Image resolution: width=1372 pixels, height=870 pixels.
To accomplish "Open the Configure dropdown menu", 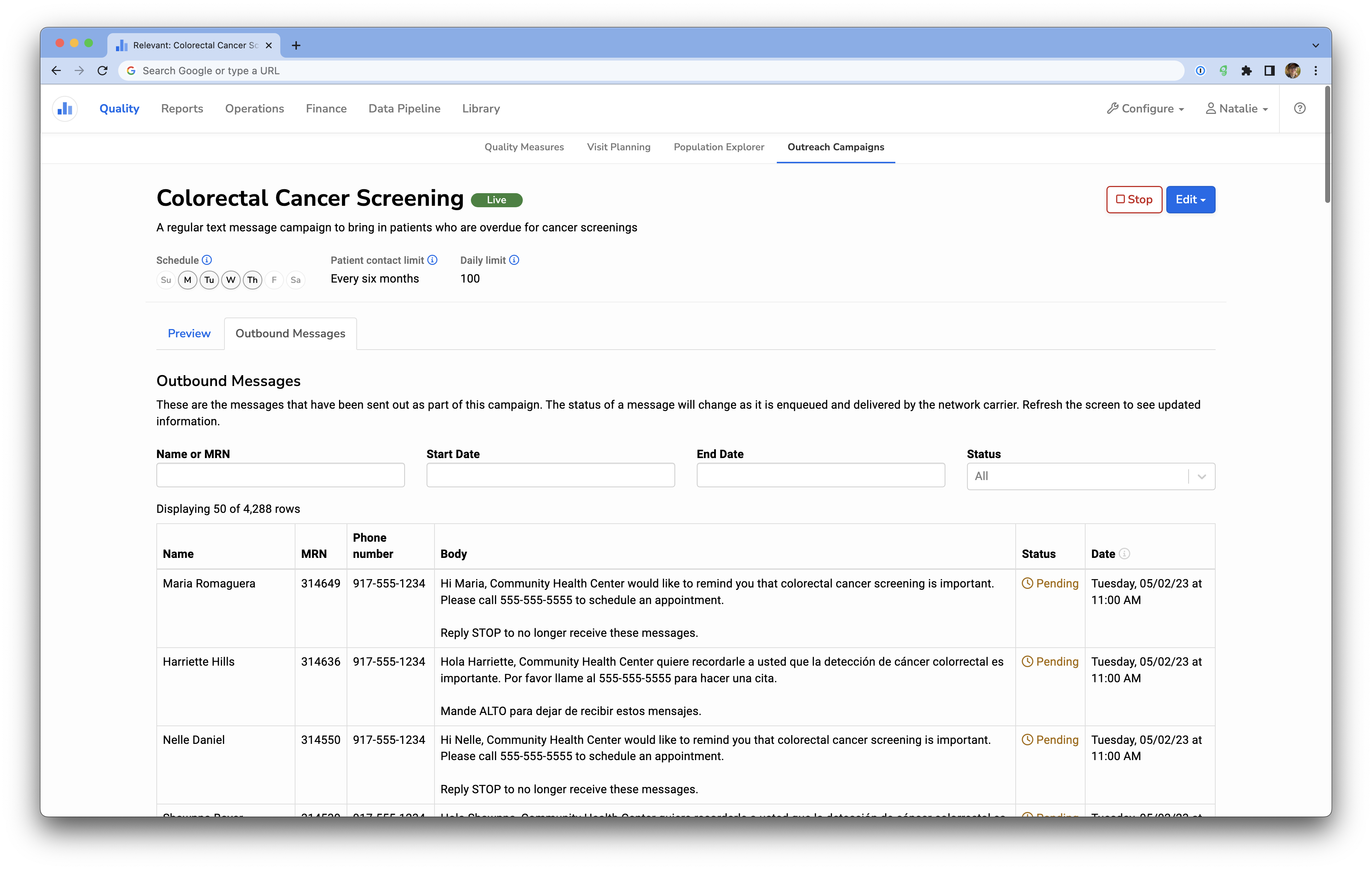I will point(1145,108).
